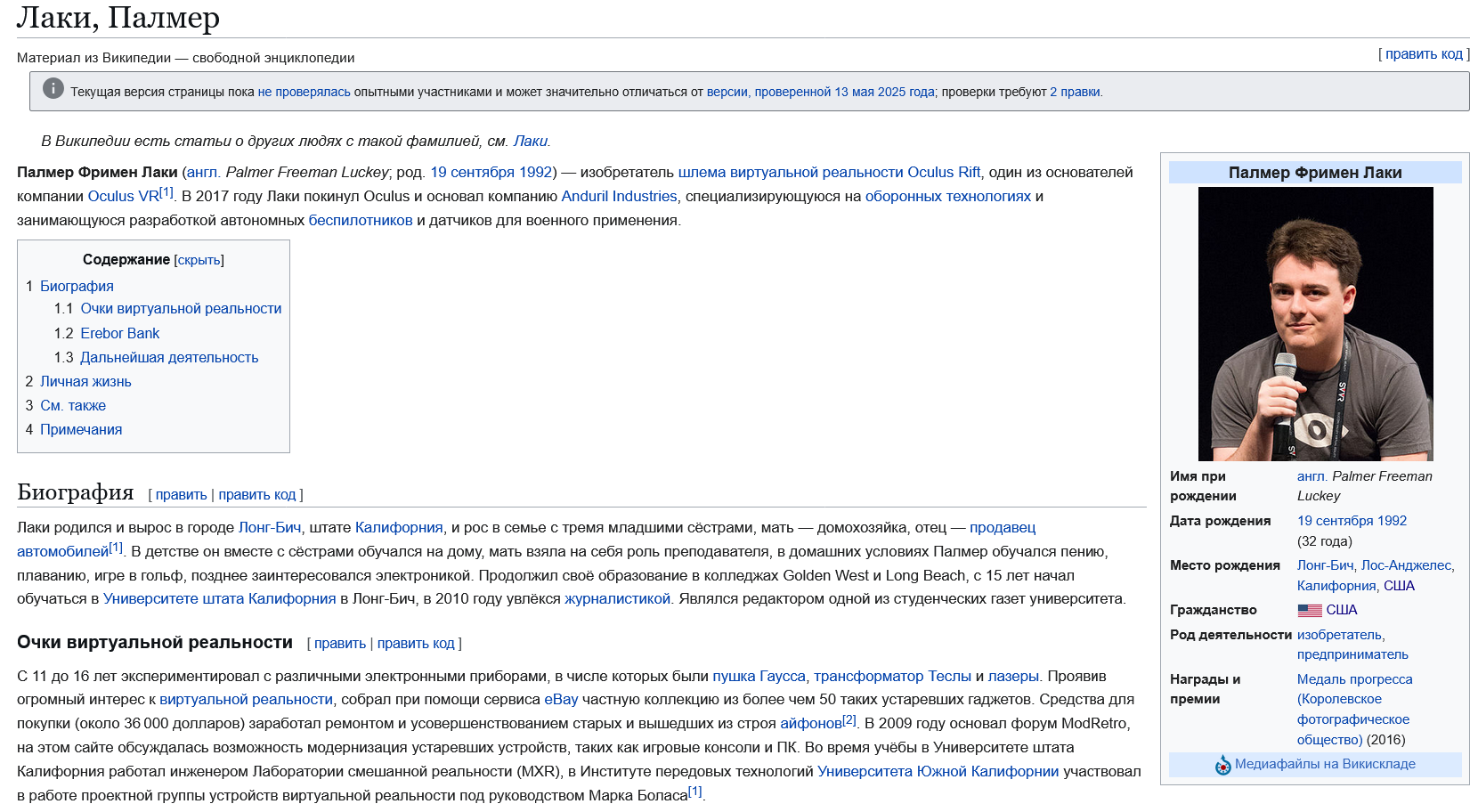Open 1992 year link in infobox

pyautogui.click(x=1392, y=521)
